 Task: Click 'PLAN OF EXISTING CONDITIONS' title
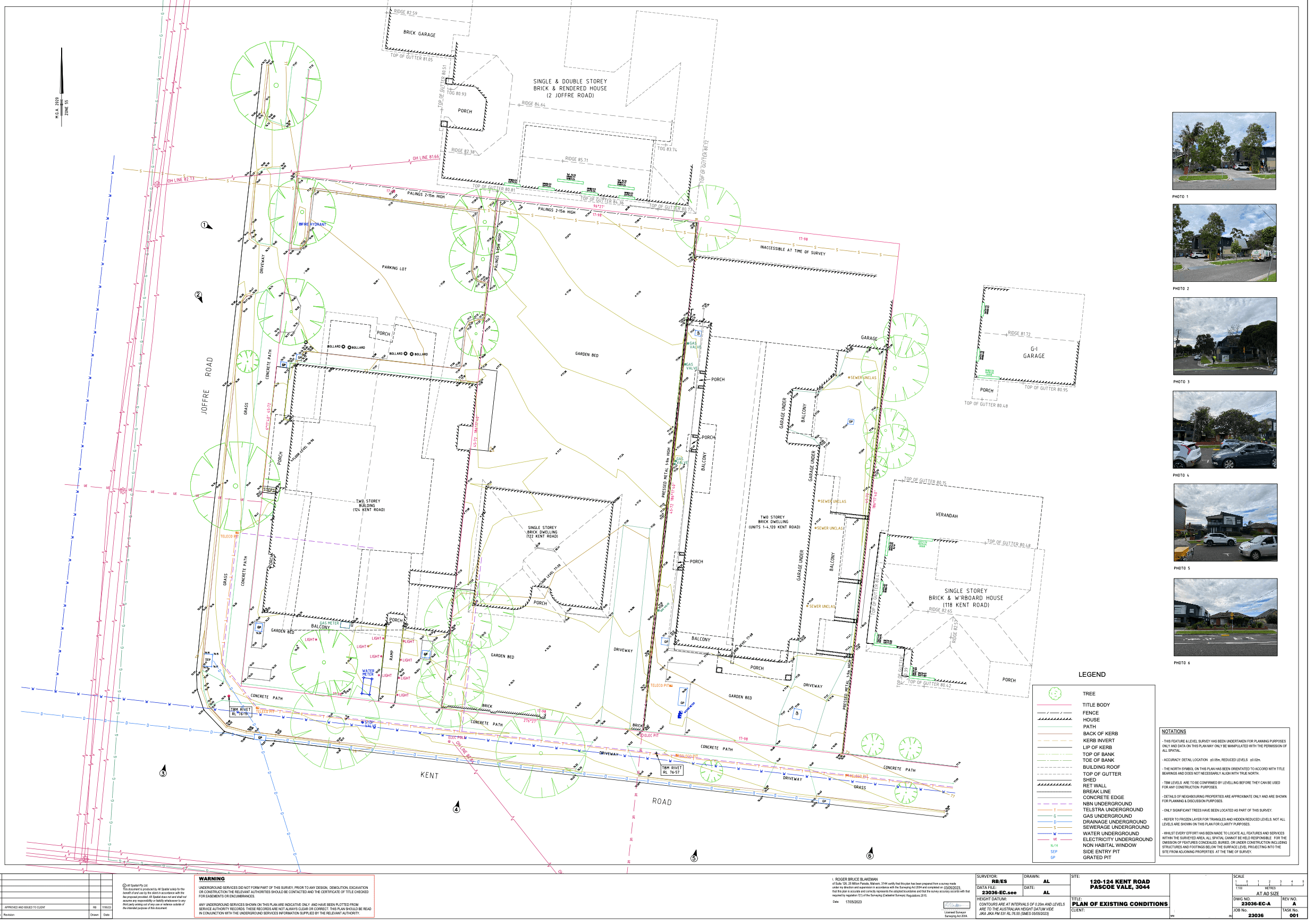1119,904
